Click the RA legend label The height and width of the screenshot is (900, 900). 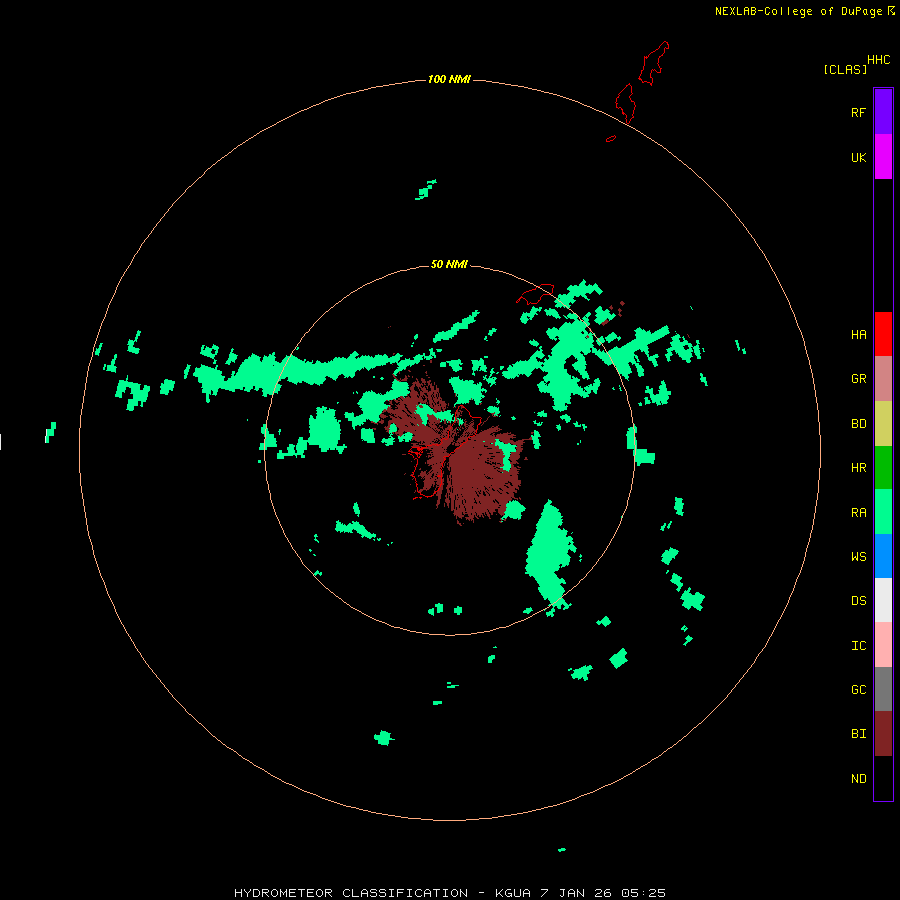pyautogui.click(x=858, y=513)
